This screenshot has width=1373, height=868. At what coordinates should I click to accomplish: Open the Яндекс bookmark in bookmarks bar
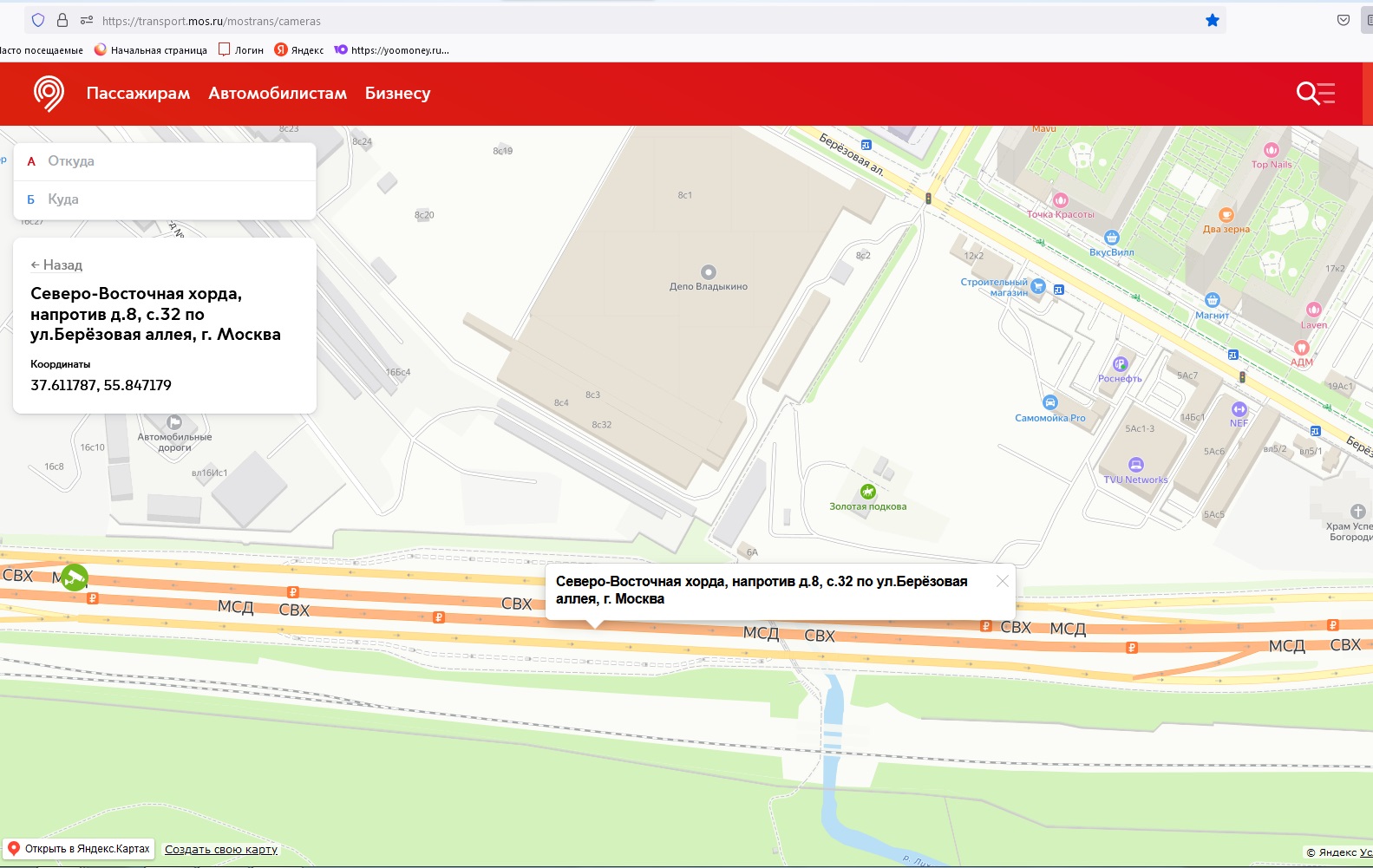point(299,50)
